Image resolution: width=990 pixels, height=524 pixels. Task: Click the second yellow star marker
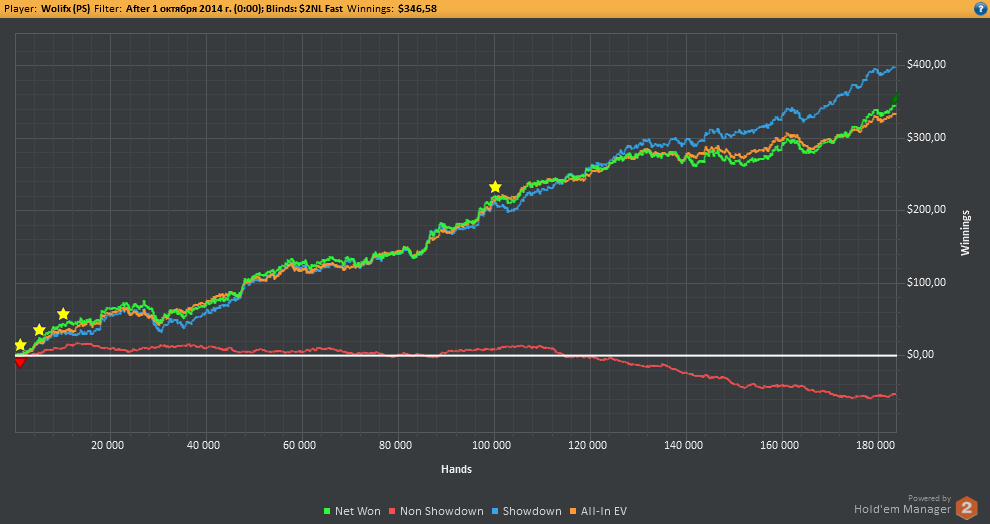coord(39,330)
